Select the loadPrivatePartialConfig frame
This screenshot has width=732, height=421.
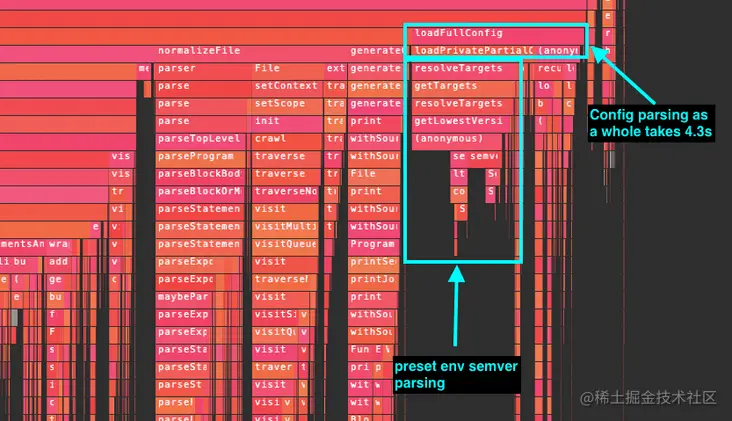click(472, 51)
